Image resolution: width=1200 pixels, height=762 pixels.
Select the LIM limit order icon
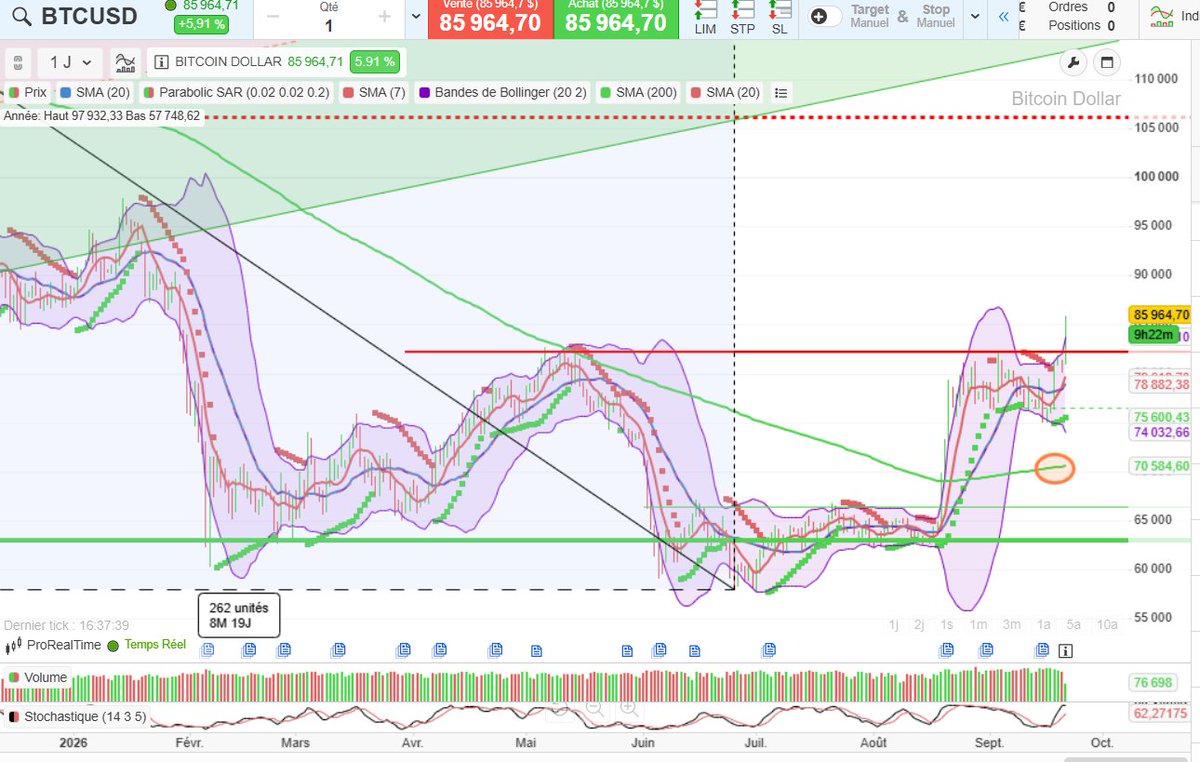[x=705, y=18]
